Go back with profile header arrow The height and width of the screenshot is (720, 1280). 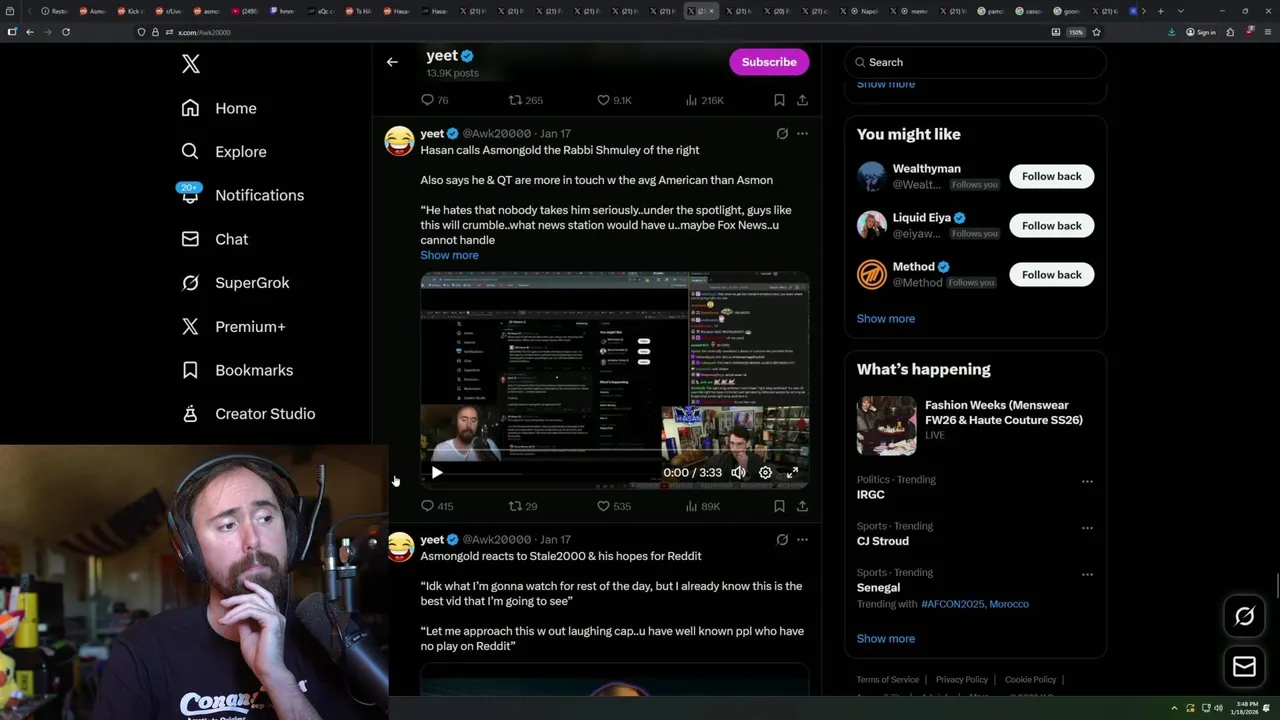coord(392,62)
